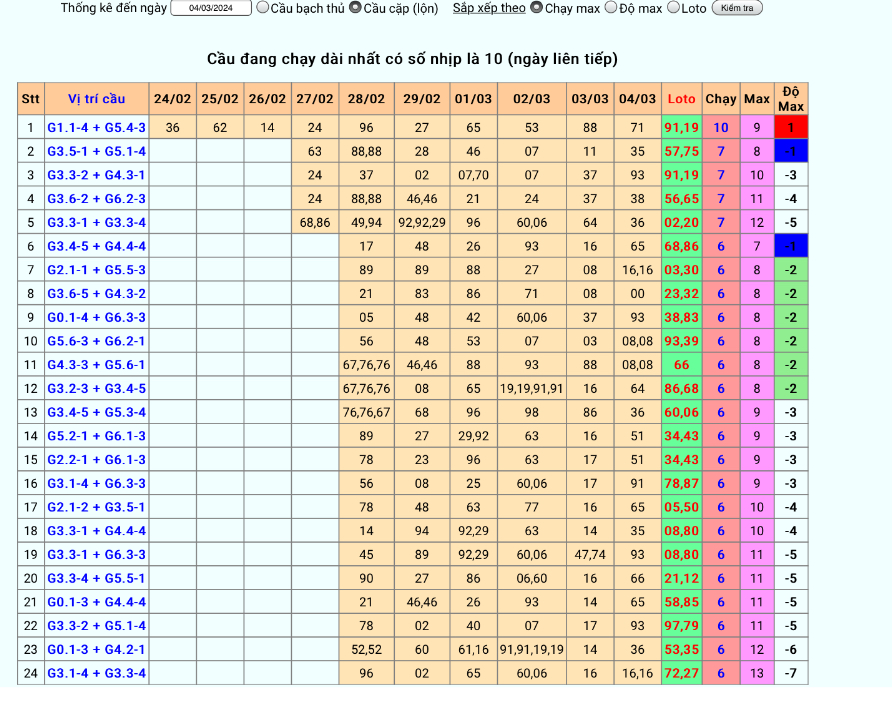Click the 'Sắp xếp theo' underlined label
Viewport: 892px width, 712px height.
point(488,8)
